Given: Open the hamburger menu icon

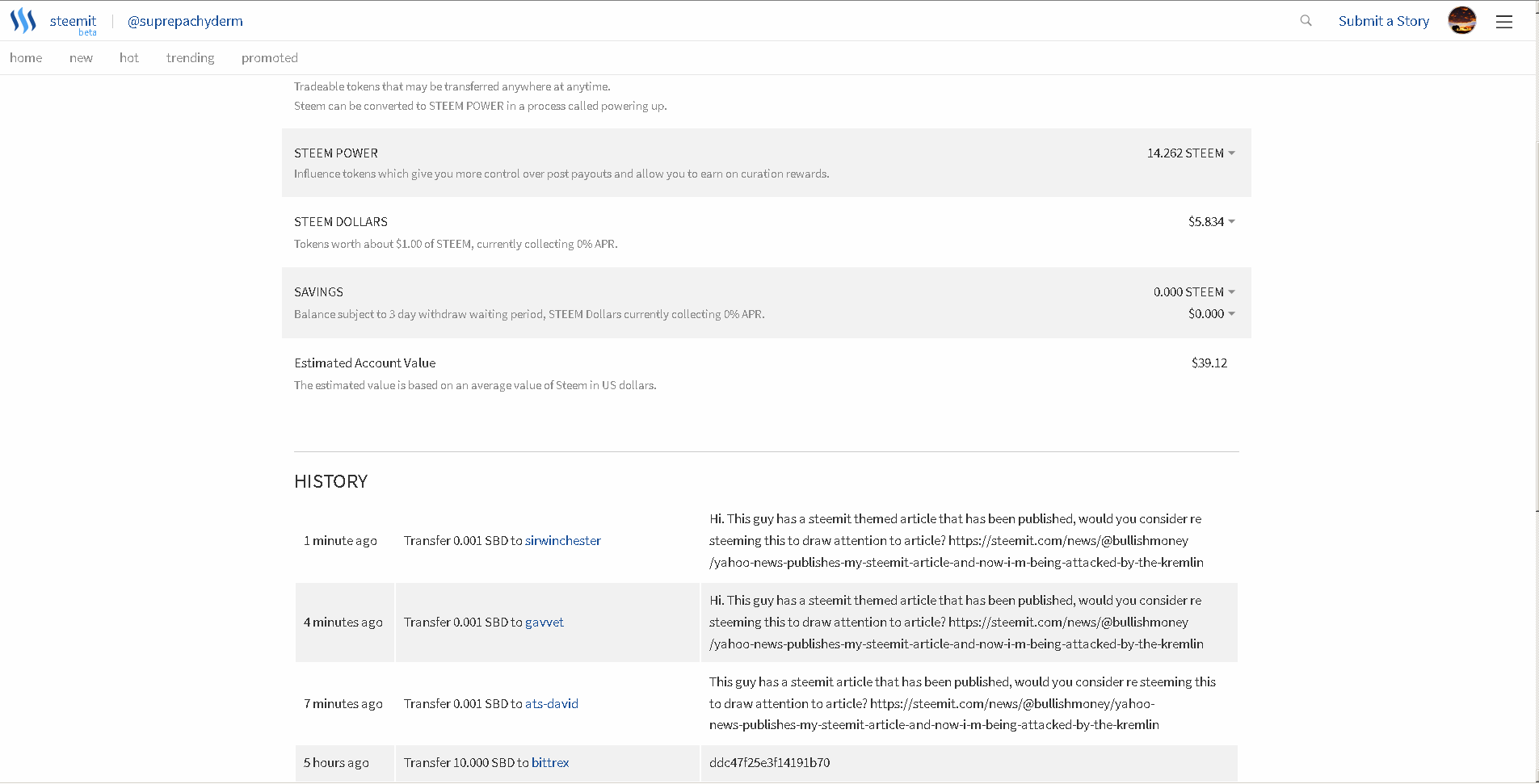Looking at the screenshot, I should (1503, 22).
